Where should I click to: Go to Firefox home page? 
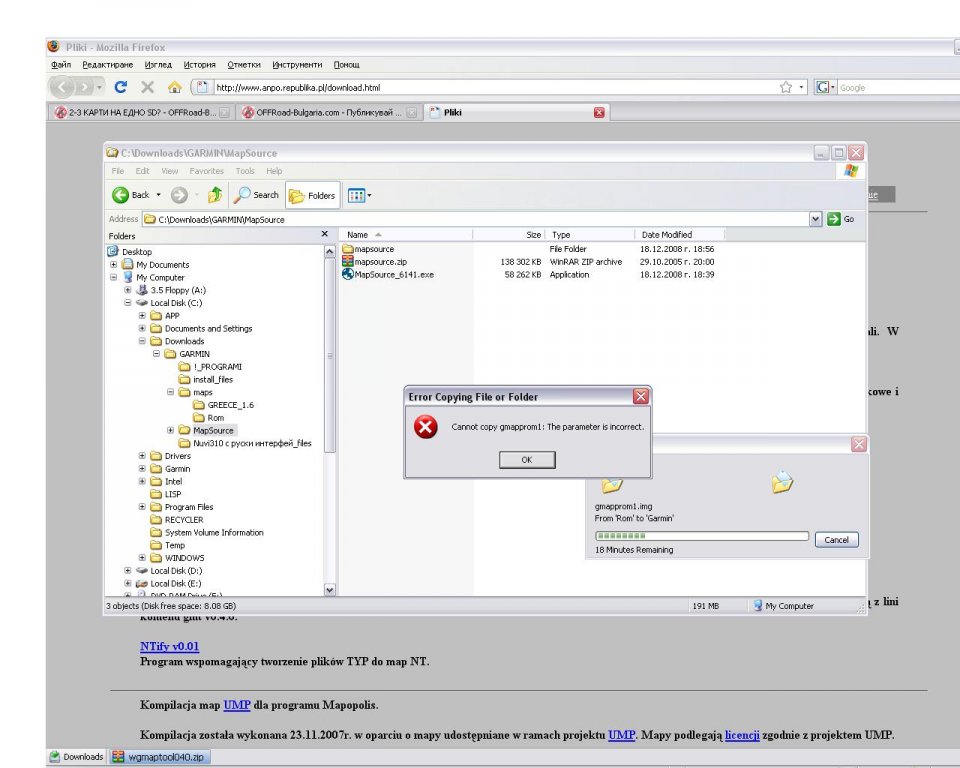click(x=174, y=87)
